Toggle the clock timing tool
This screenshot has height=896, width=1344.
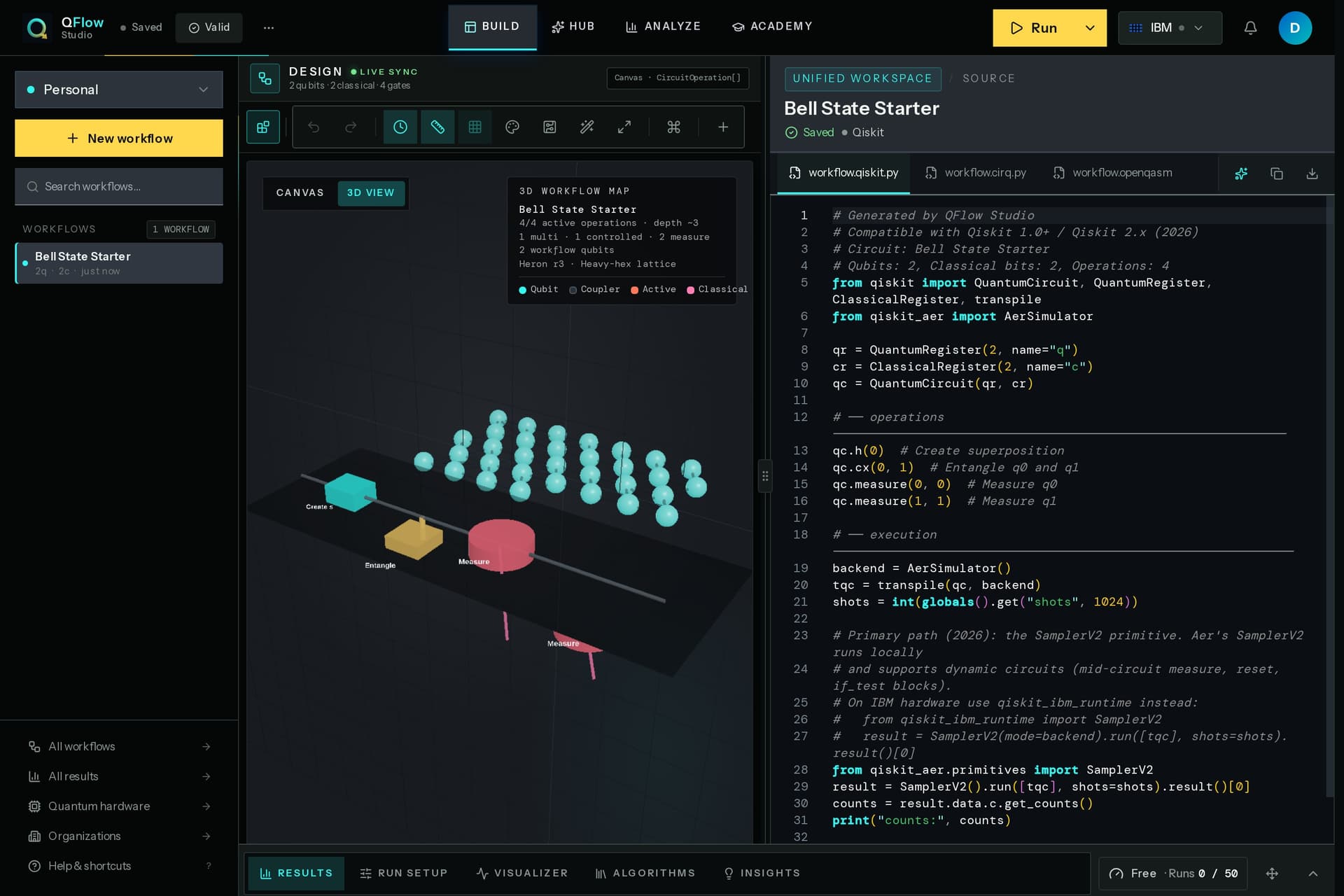tap(400, 127)
